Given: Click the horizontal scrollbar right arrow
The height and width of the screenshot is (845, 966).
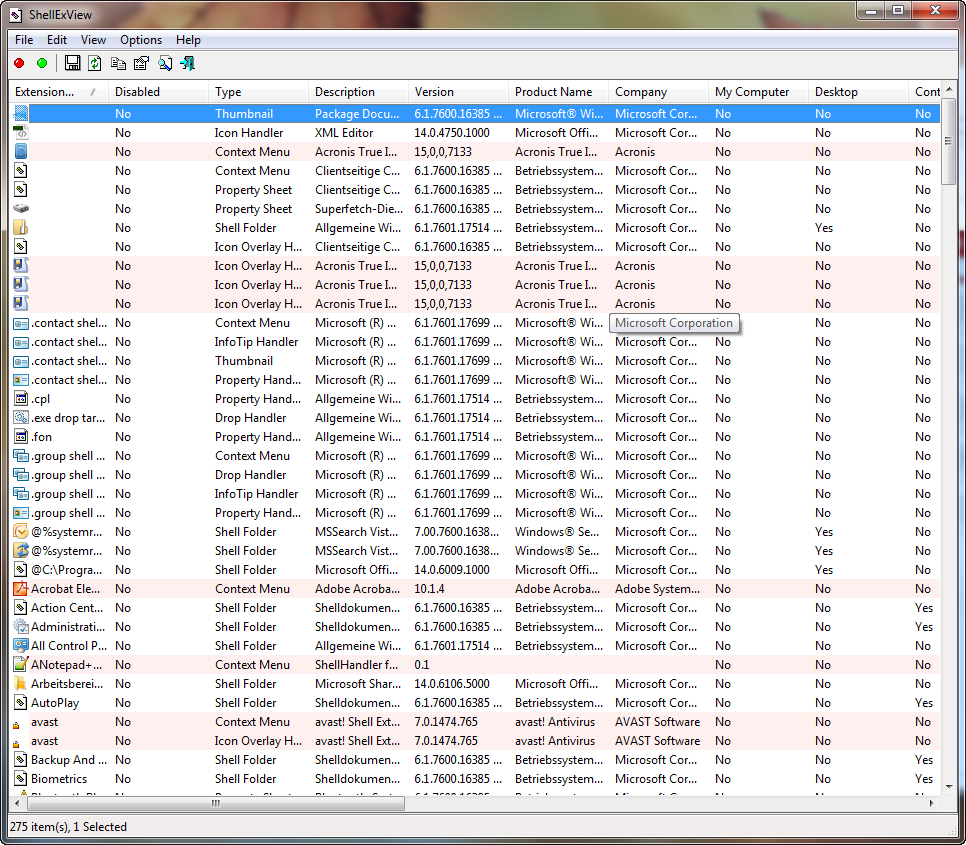Looking at the screenshot, I should pyautogui.click(x=932, y=803).
